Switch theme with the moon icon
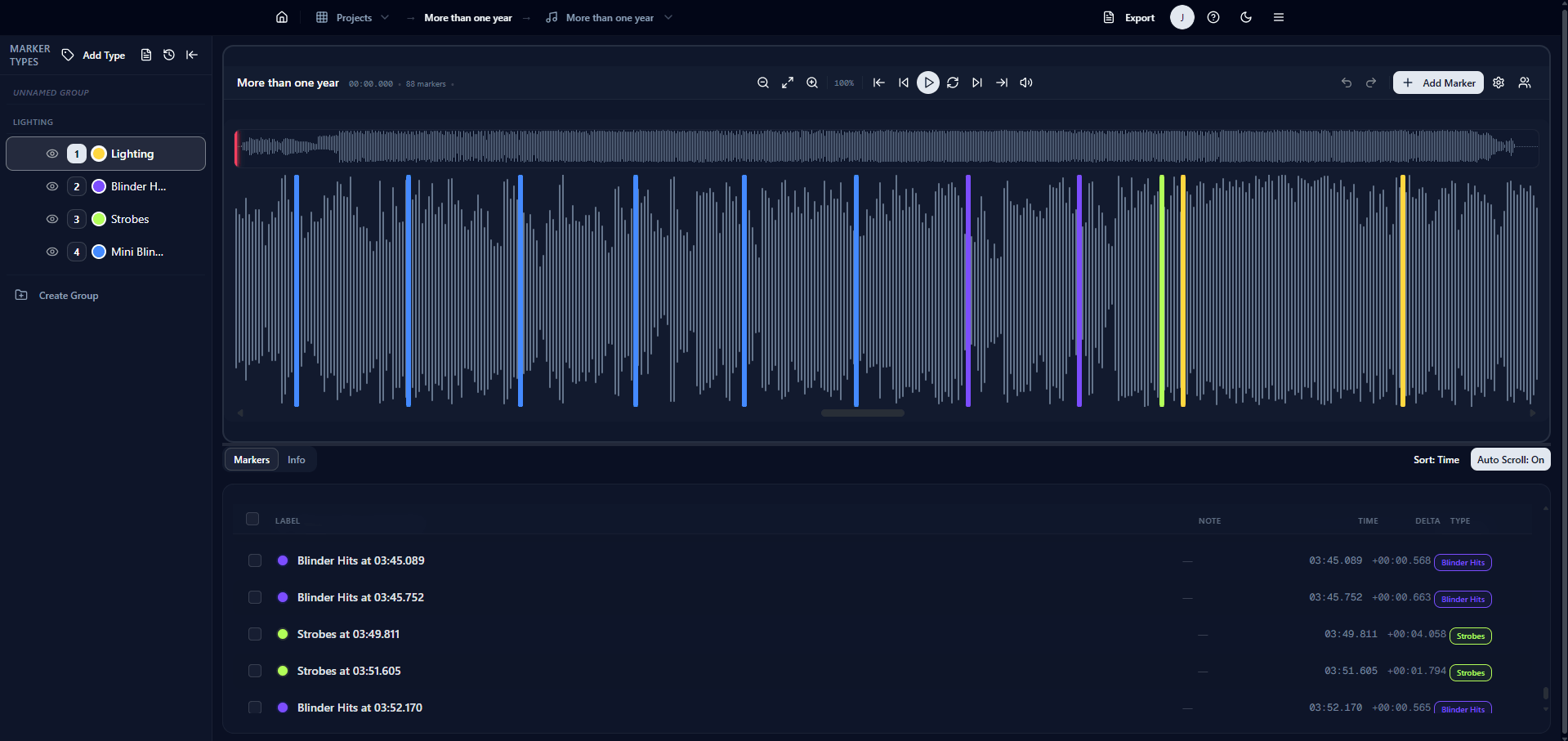The image size is (1568, 741). 1246,17
